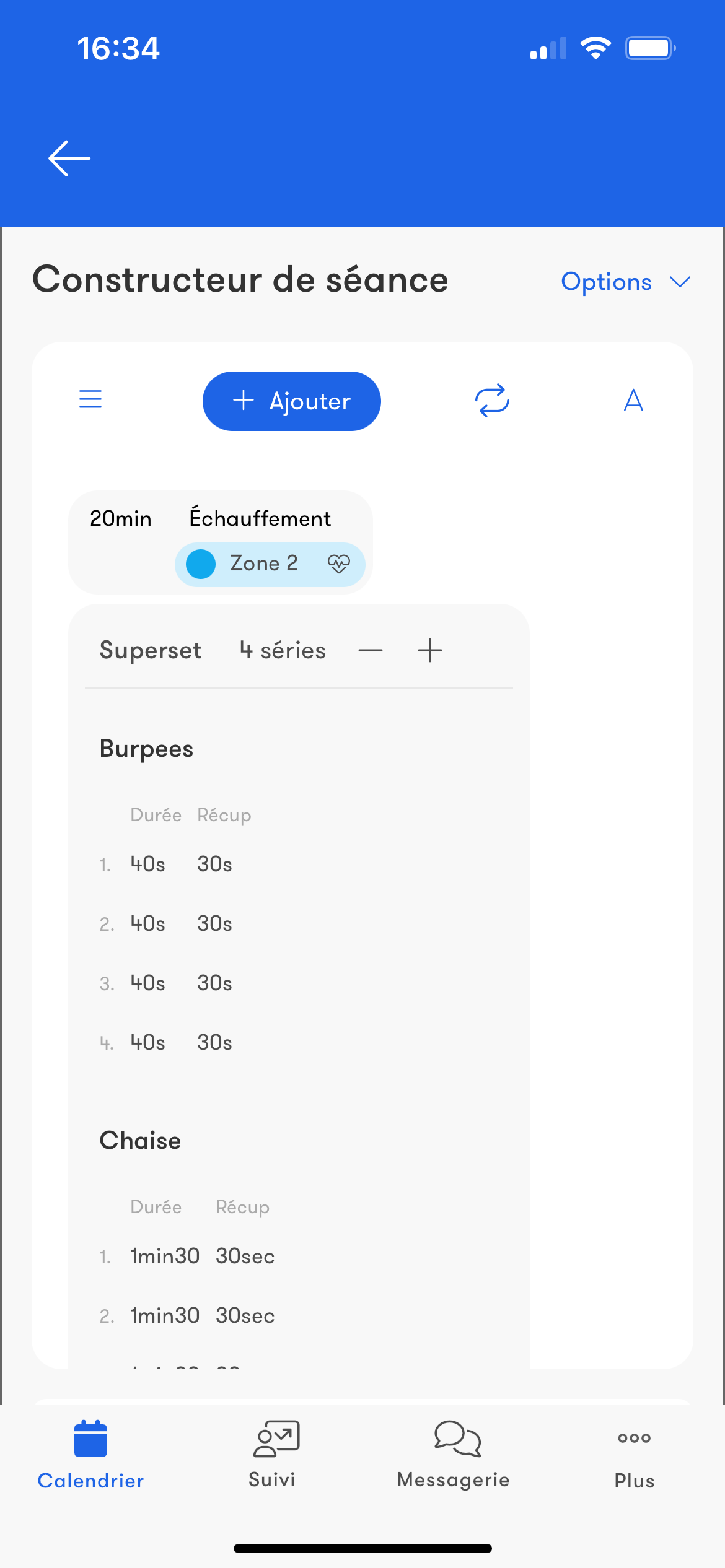Expand the Options dropdown

tap(606, 282)
